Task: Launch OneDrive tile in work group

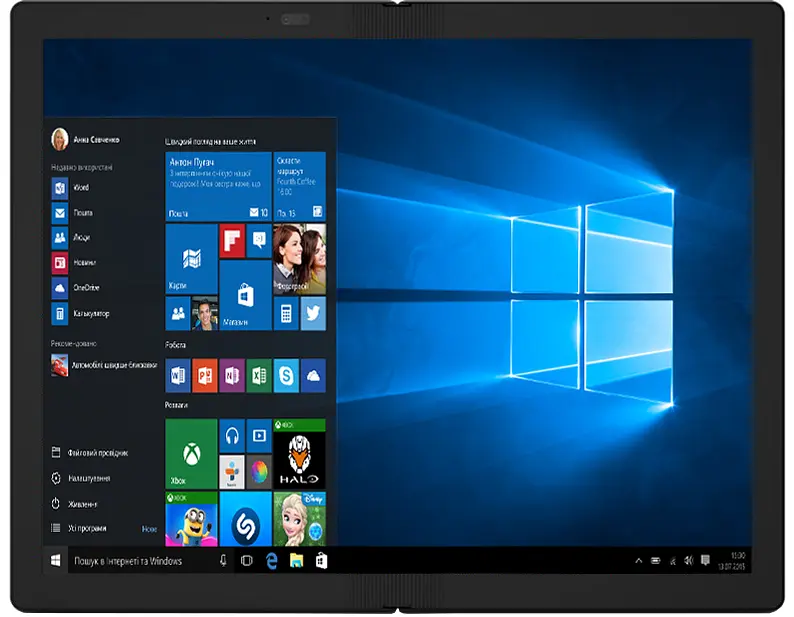Action: (313, 375)
